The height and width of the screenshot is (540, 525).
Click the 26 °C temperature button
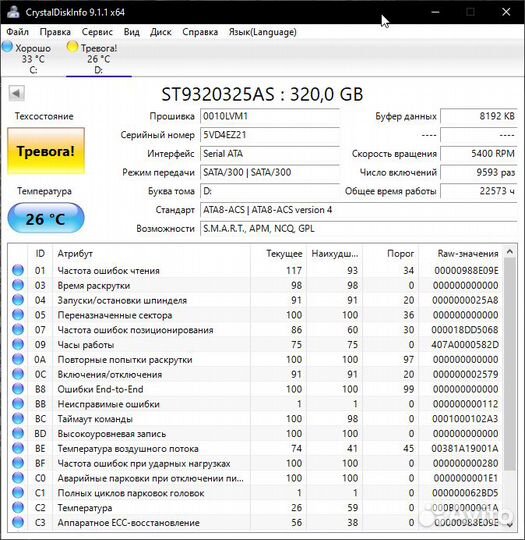(46, 218)
